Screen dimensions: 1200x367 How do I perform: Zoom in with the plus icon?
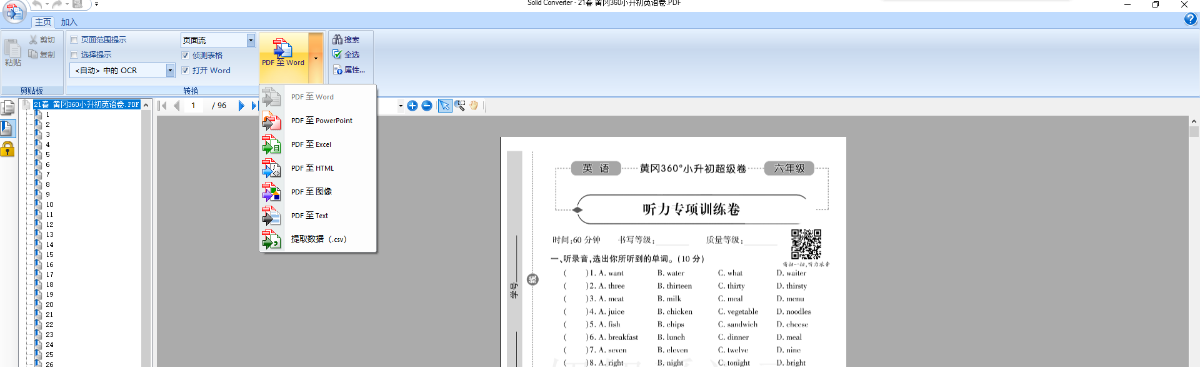pyautogui.click(x=412, y=105)
